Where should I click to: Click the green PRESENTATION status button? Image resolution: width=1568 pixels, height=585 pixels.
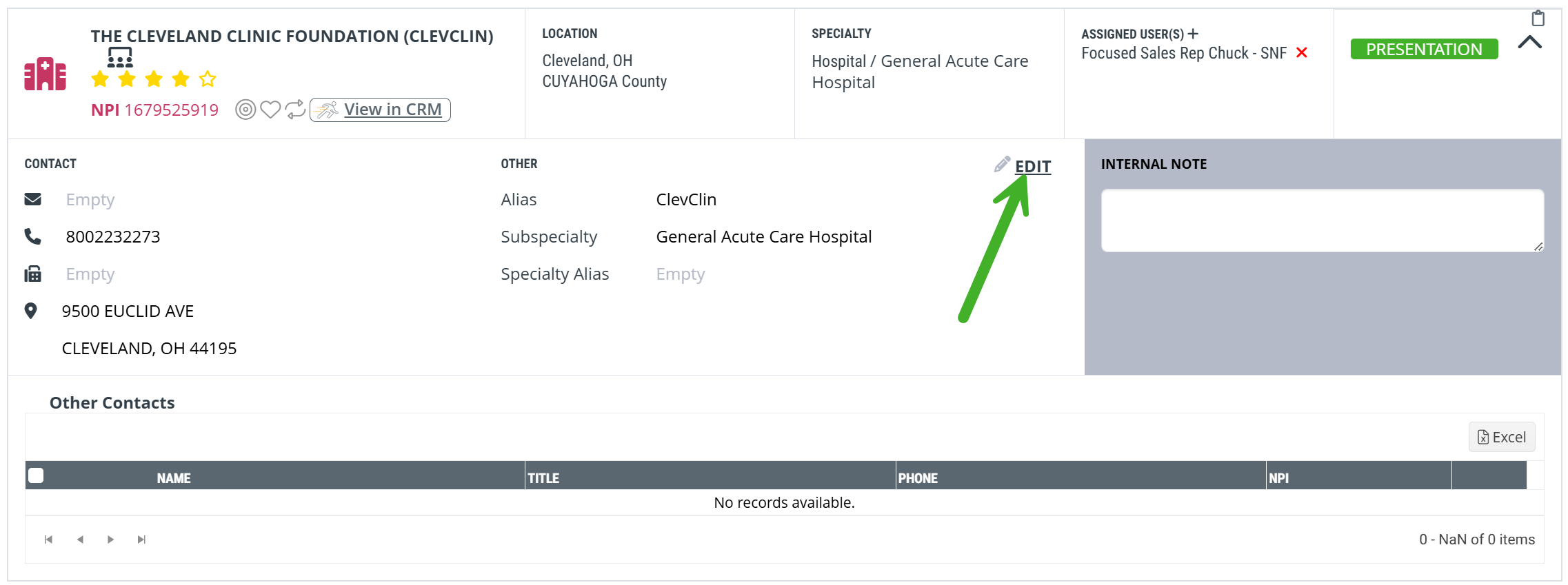1424,50
